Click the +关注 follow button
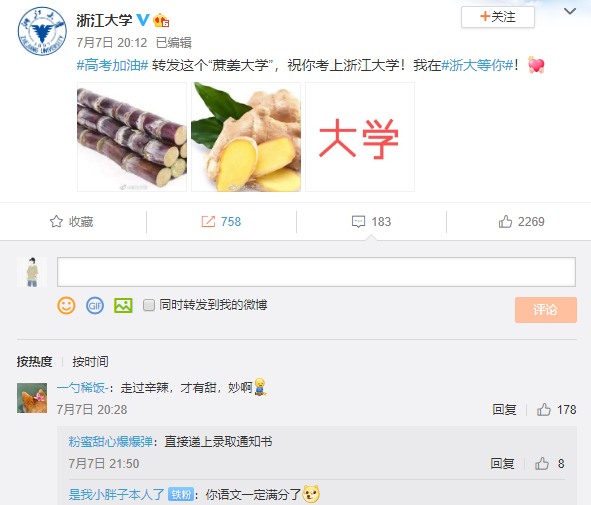The height and width of the screenshot is (505, 591). [498, 17]
